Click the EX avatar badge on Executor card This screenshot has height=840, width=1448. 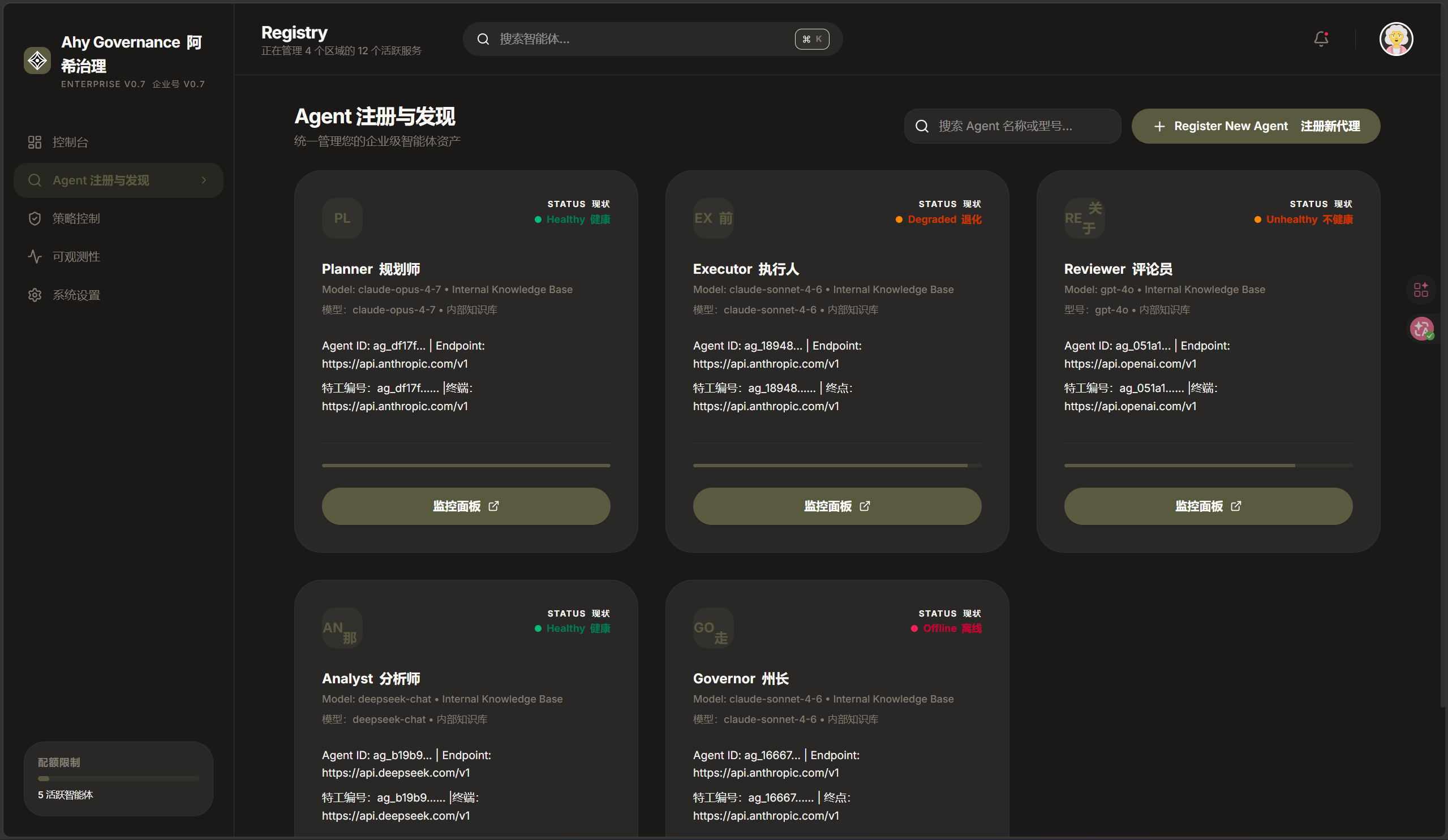click(713, 218)
